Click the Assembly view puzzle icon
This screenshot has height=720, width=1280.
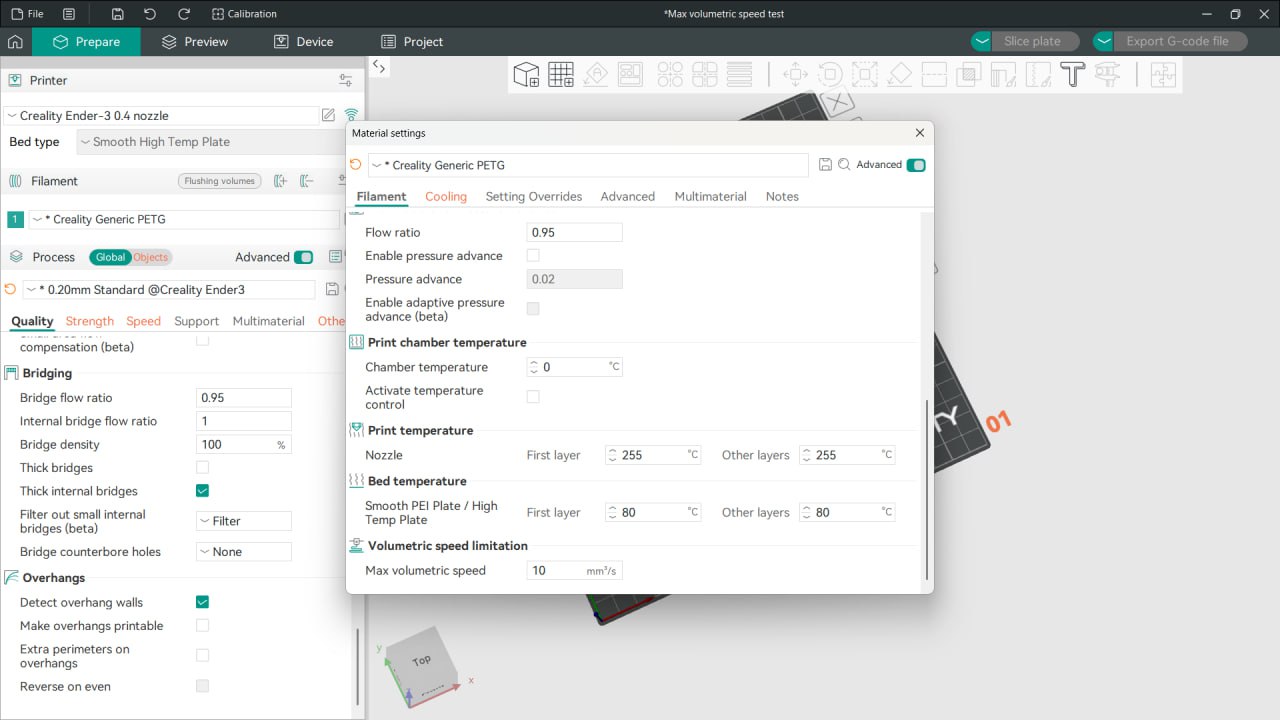pos(1163,75)
